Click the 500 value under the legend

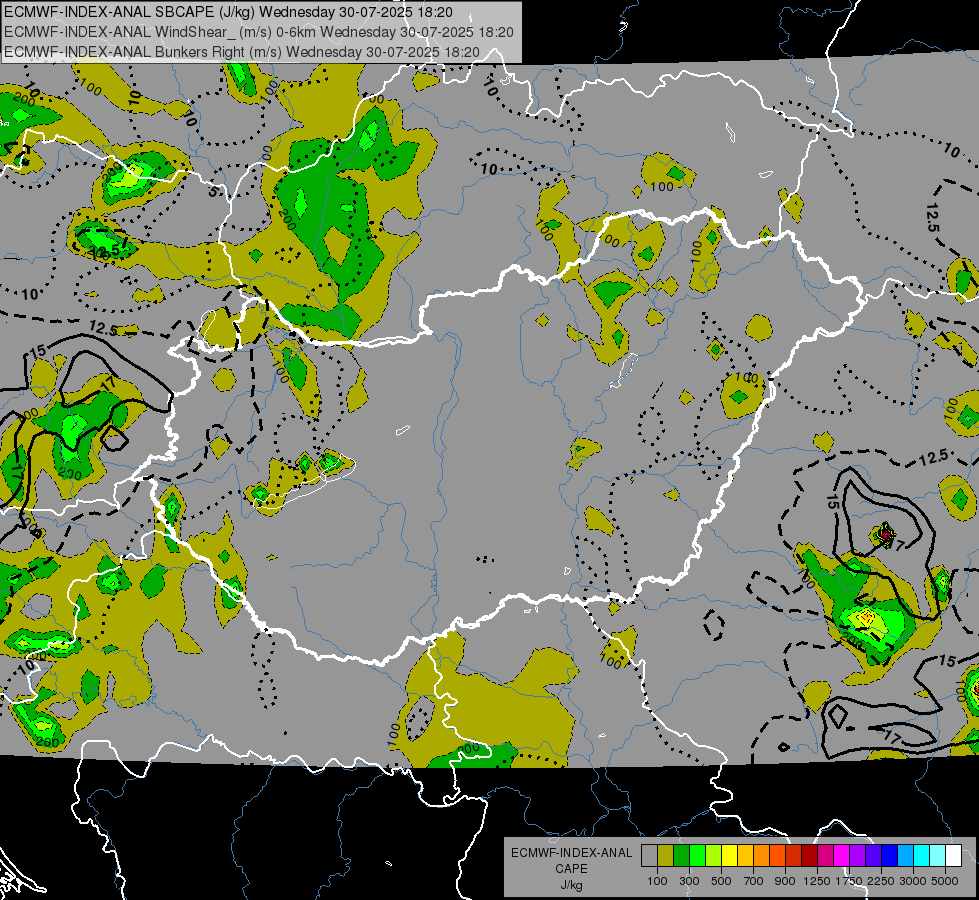tap(721, 881)
